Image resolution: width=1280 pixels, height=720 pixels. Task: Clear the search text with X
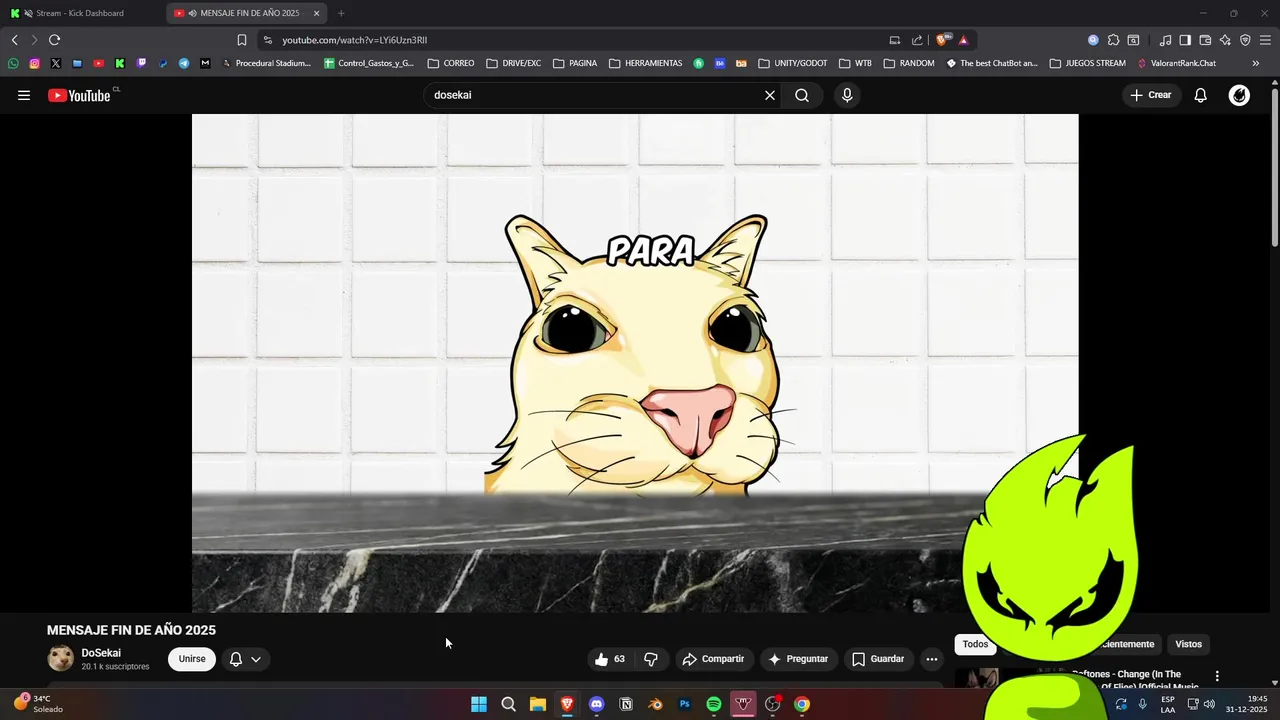click(770, 95)
